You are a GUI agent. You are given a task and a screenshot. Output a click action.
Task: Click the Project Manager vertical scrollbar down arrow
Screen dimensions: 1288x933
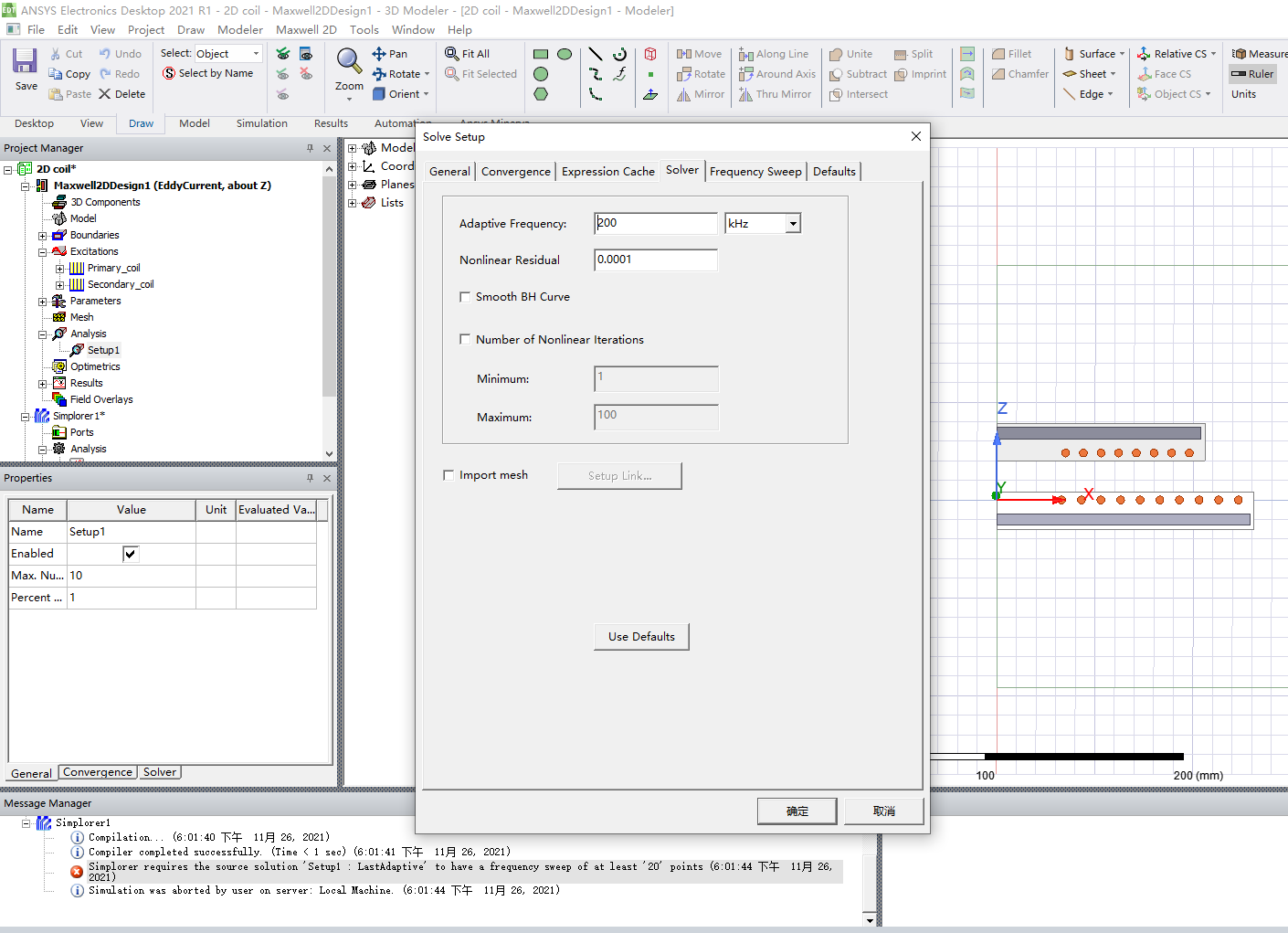point(329,453)
